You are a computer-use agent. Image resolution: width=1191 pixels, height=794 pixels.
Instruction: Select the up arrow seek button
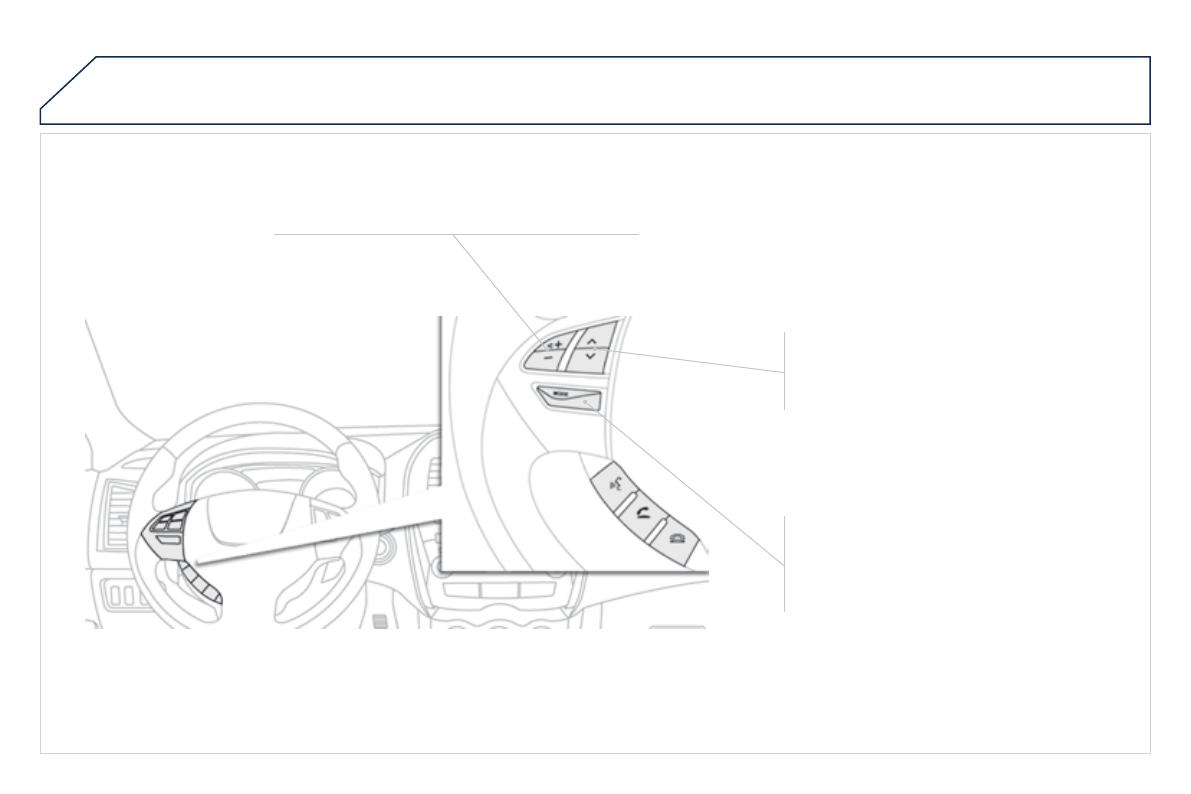596,335
